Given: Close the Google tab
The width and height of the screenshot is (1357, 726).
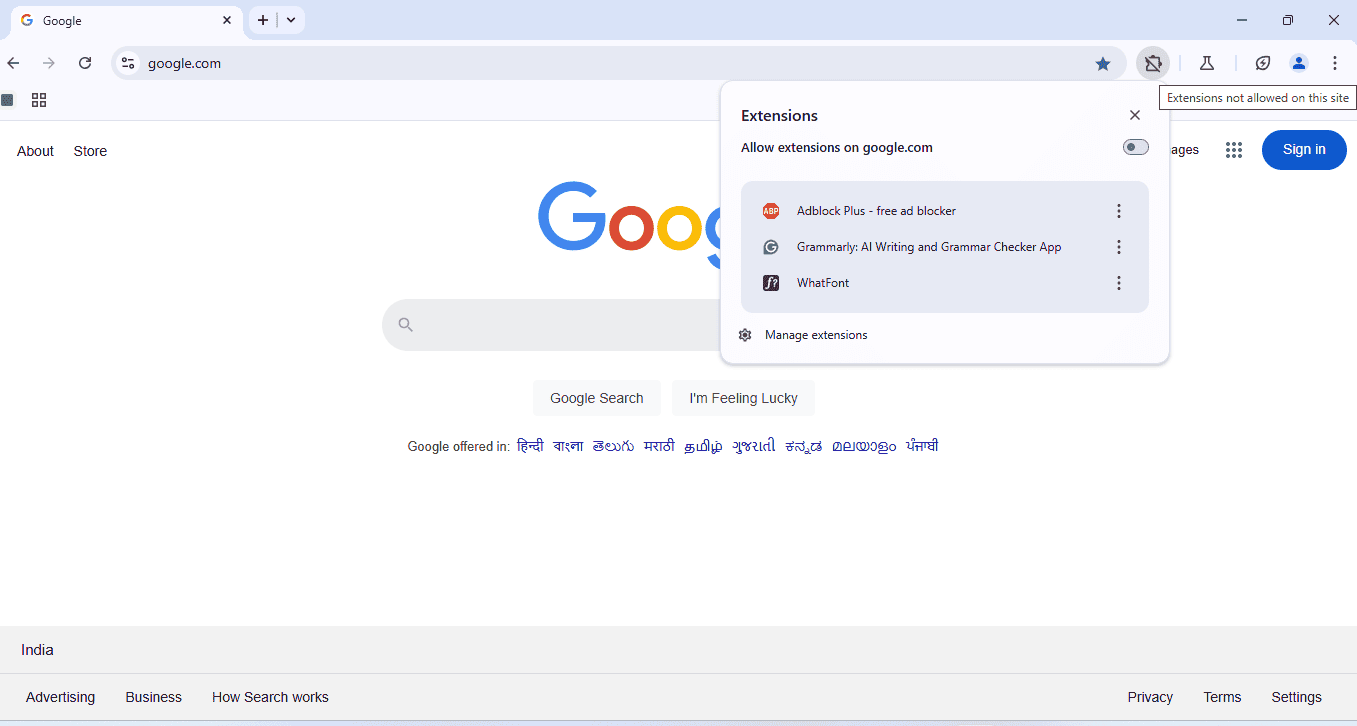Looking at the screenshot, I should 227,20.
